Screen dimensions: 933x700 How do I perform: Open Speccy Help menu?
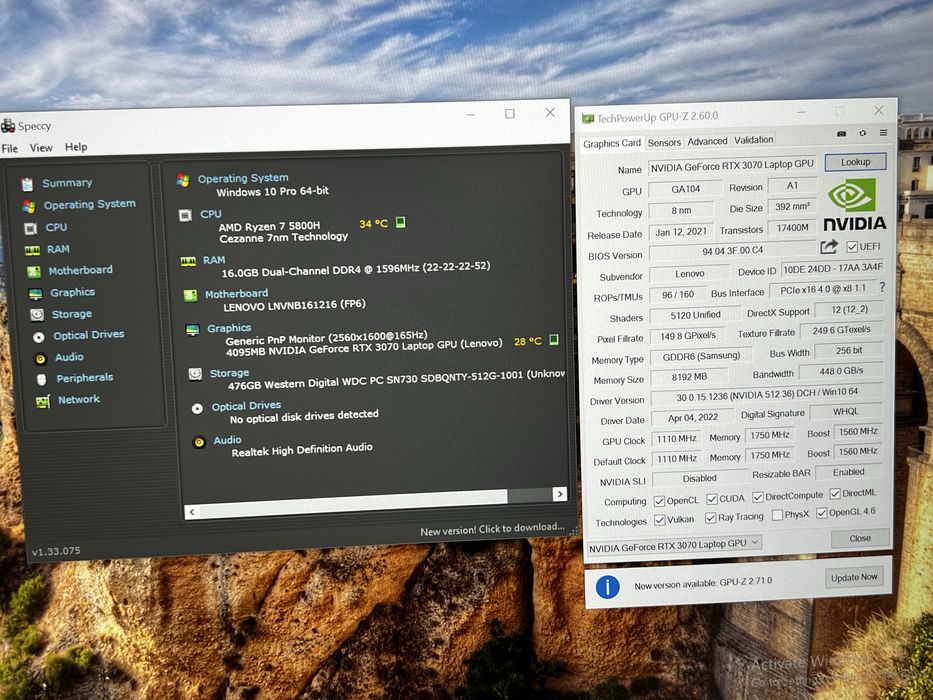76,146
